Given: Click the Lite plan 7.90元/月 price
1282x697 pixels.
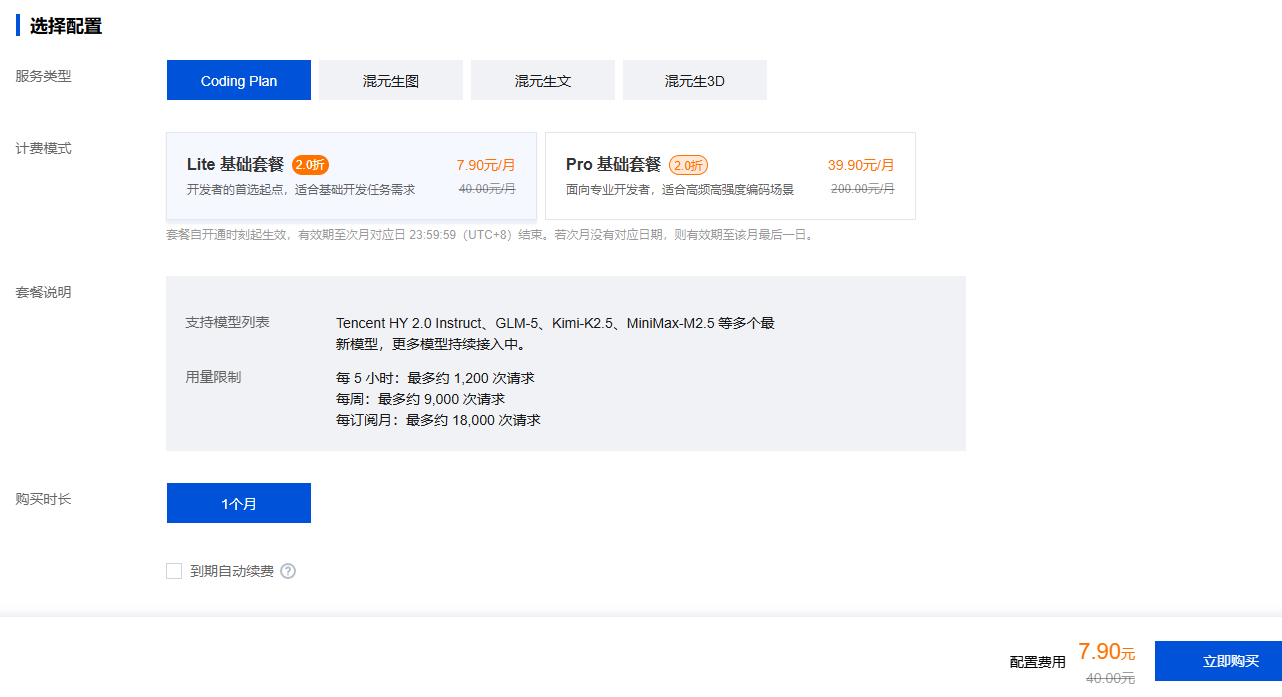Looking at the screenshot, I should point(486,166).
